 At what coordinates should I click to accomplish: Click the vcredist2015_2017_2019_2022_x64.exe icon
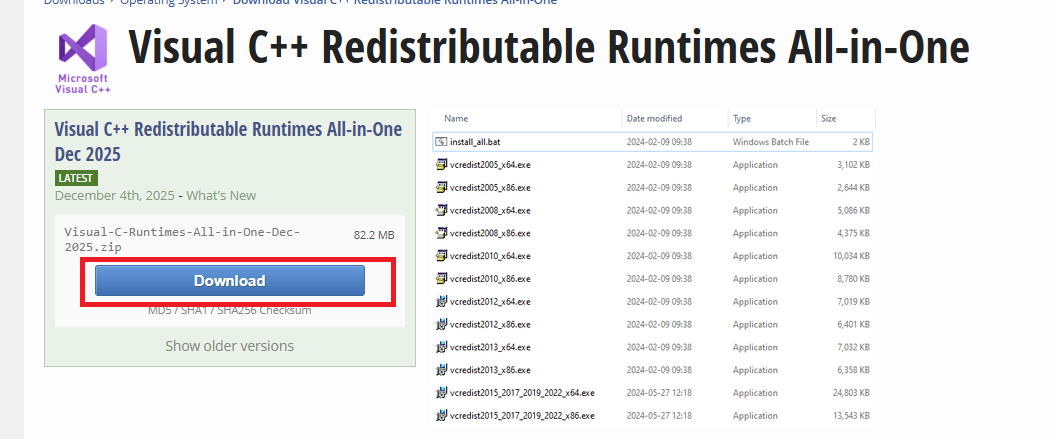tap(441, 392)
